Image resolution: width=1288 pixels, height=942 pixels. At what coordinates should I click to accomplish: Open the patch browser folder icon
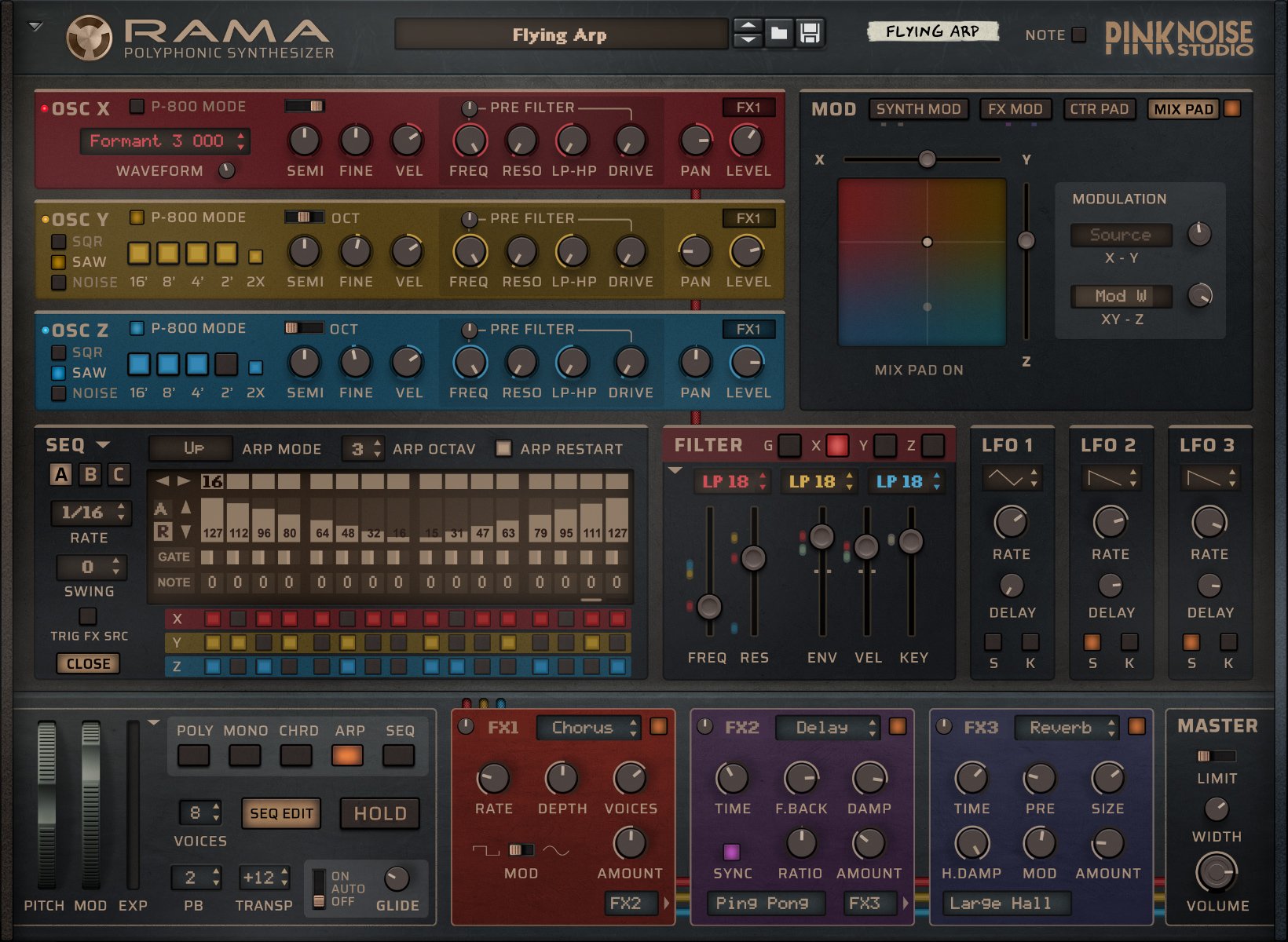(779, 33)
